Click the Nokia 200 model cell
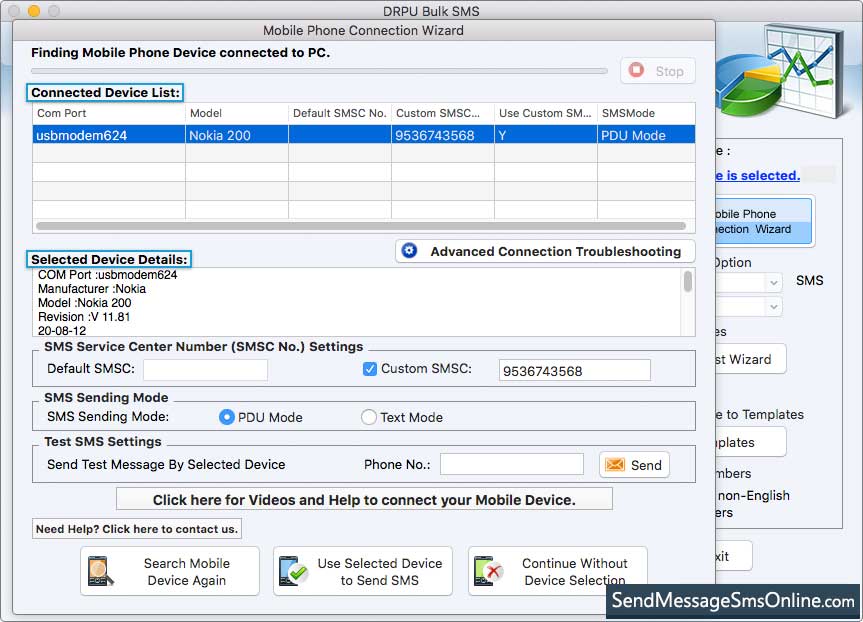This screenshot has height=622, width=863. tap(237, 135)
